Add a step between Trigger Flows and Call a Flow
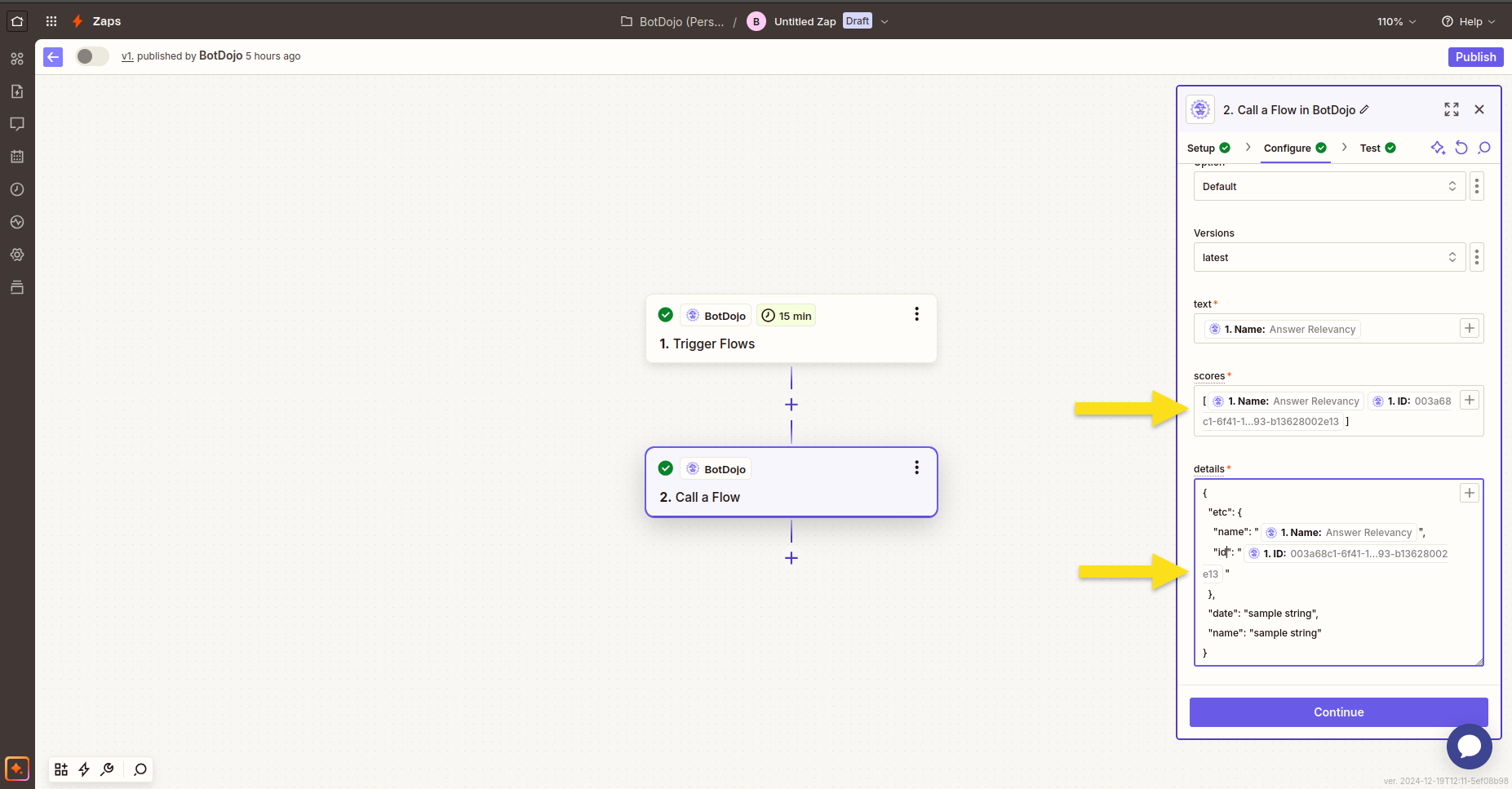 tap(791, 405)
